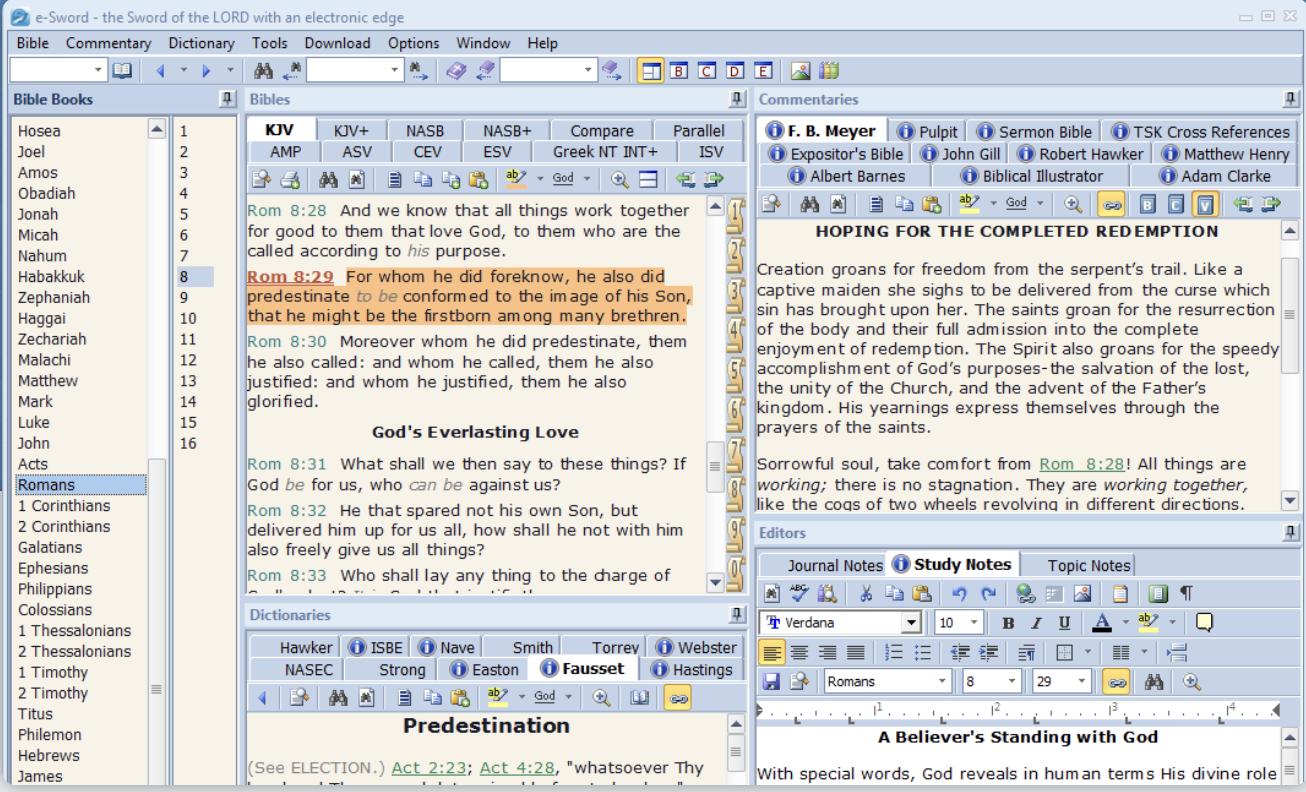Toggle underline formatting in the editor
The image size is (1306, 792).
click(x=1064, y=623)
